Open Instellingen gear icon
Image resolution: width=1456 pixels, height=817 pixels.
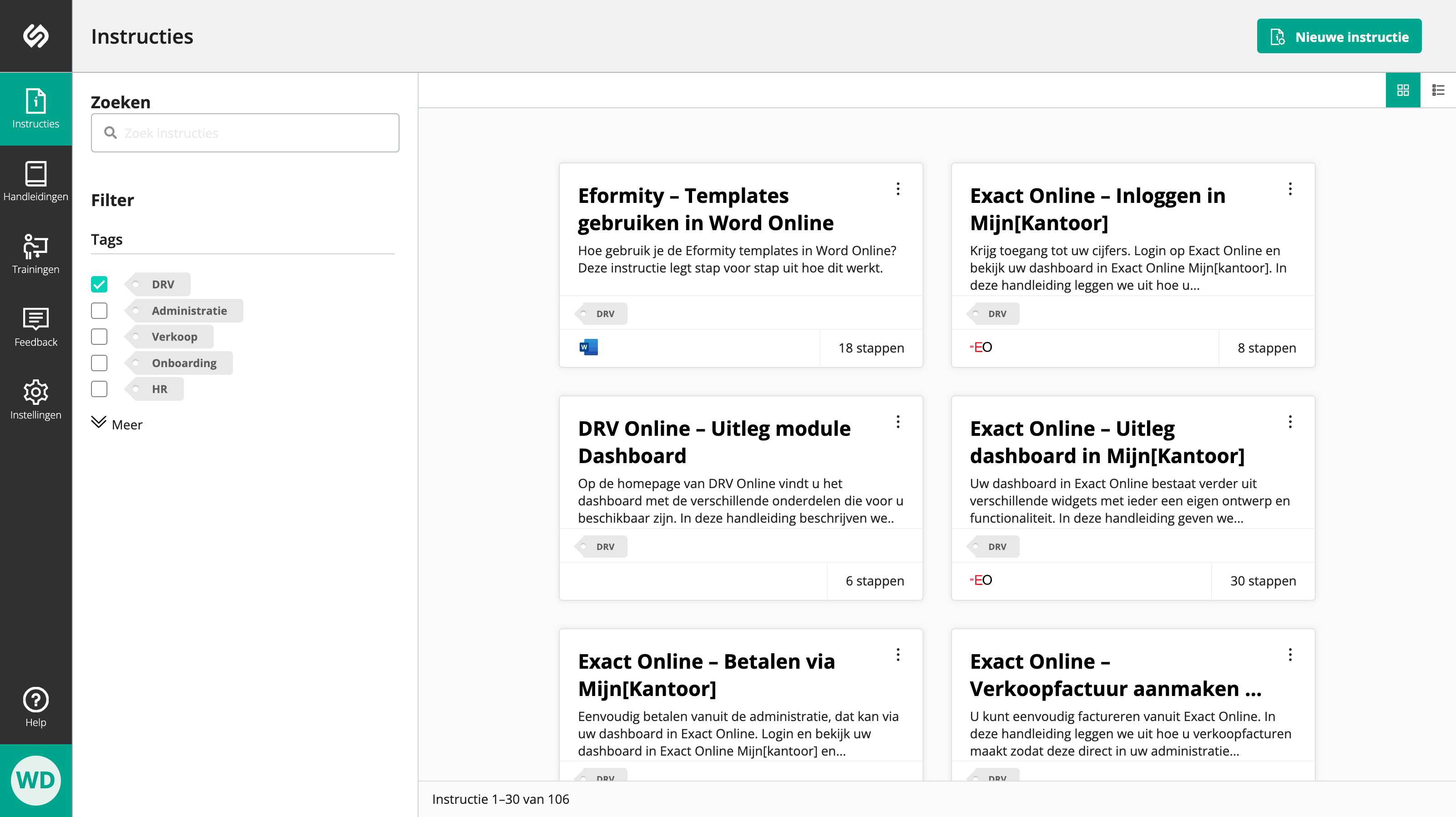[x=35, y=392]
